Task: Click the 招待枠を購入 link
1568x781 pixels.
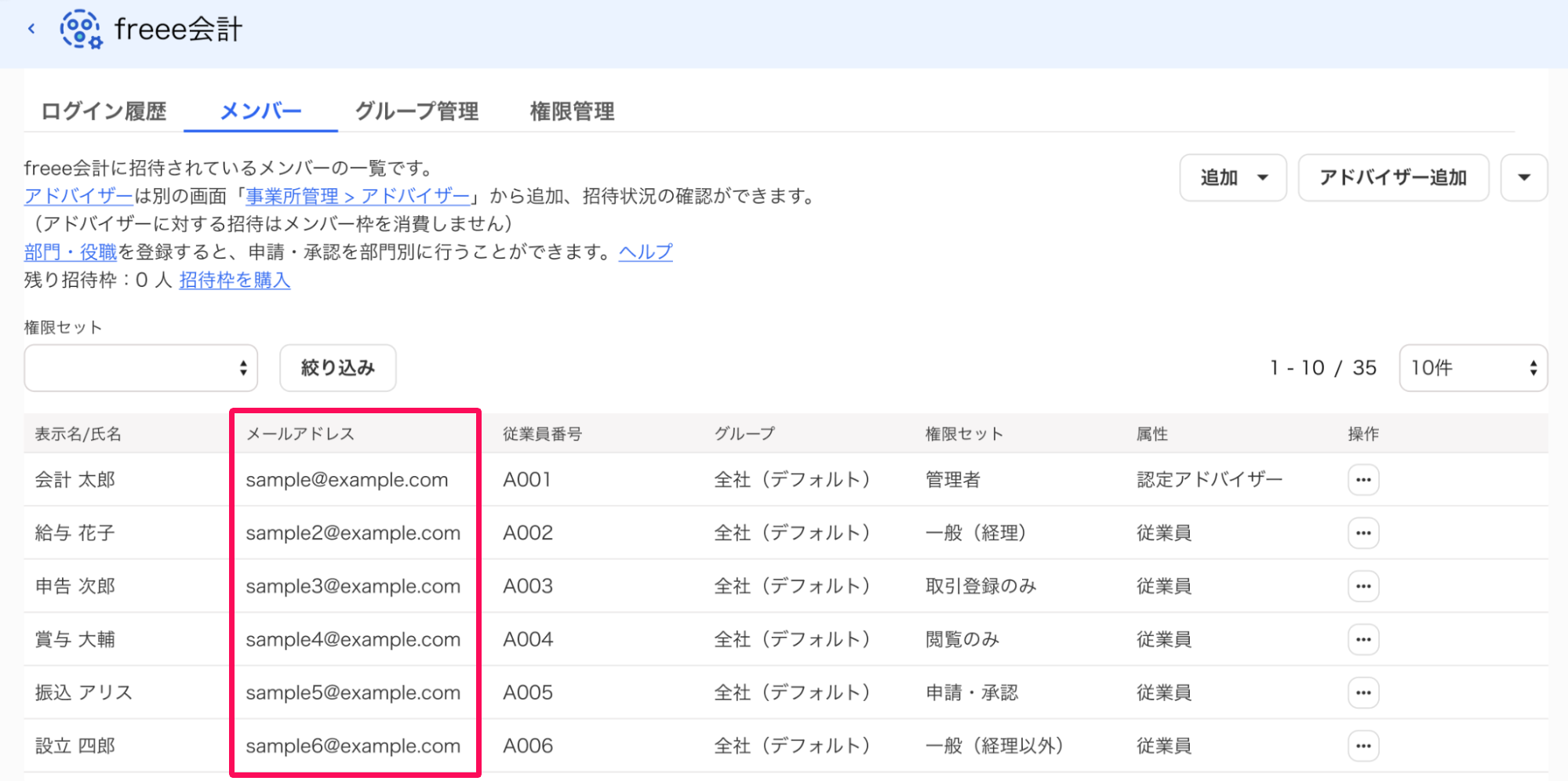Action: coord(235,280)
